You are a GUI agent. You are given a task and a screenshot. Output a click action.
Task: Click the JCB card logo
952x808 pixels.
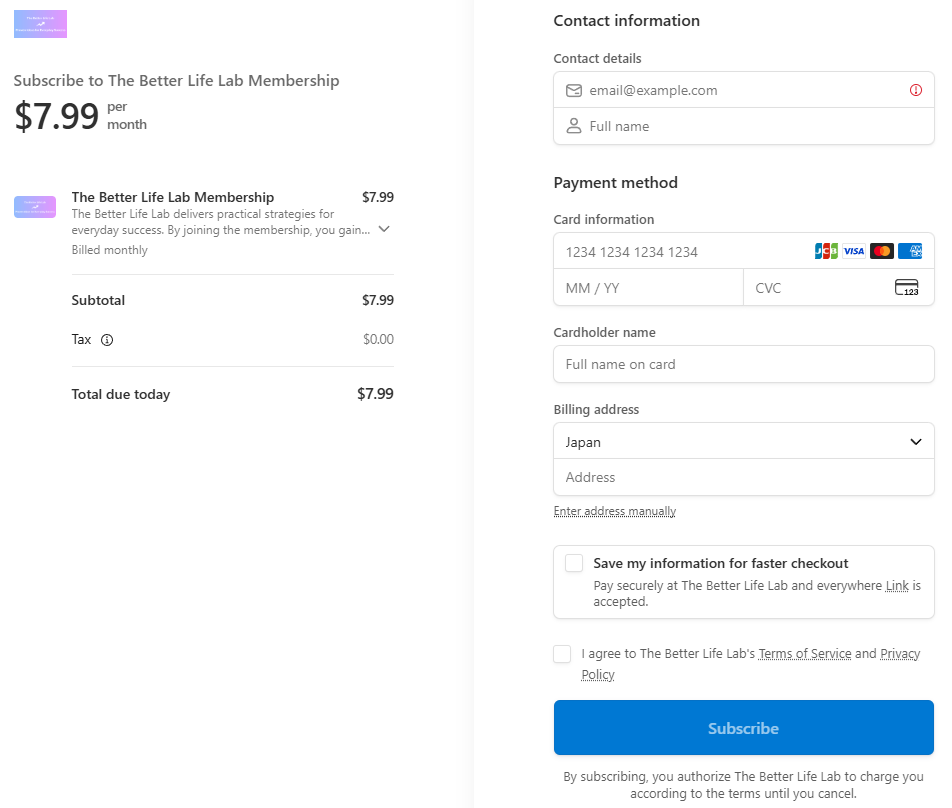point(826,252)
